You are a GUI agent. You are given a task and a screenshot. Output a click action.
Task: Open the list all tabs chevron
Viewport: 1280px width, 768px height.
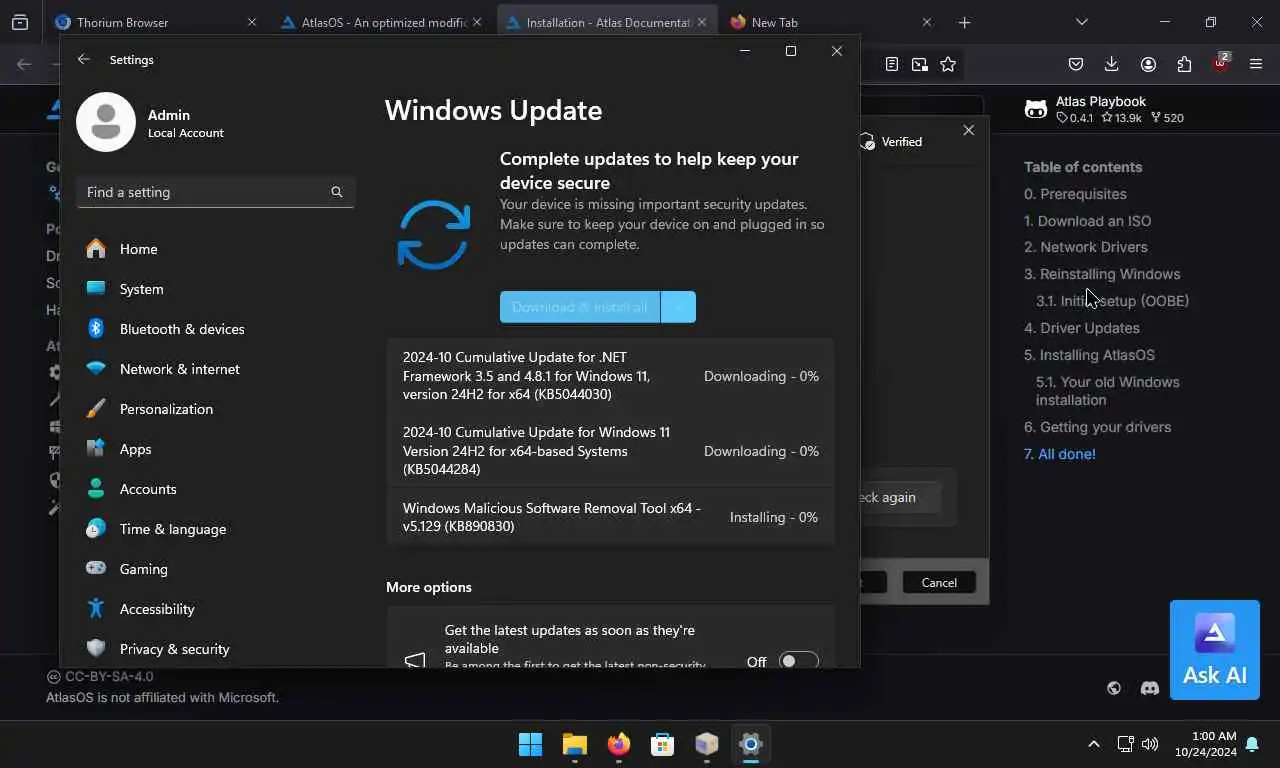pyautogui.click(x=1081, y=22)
